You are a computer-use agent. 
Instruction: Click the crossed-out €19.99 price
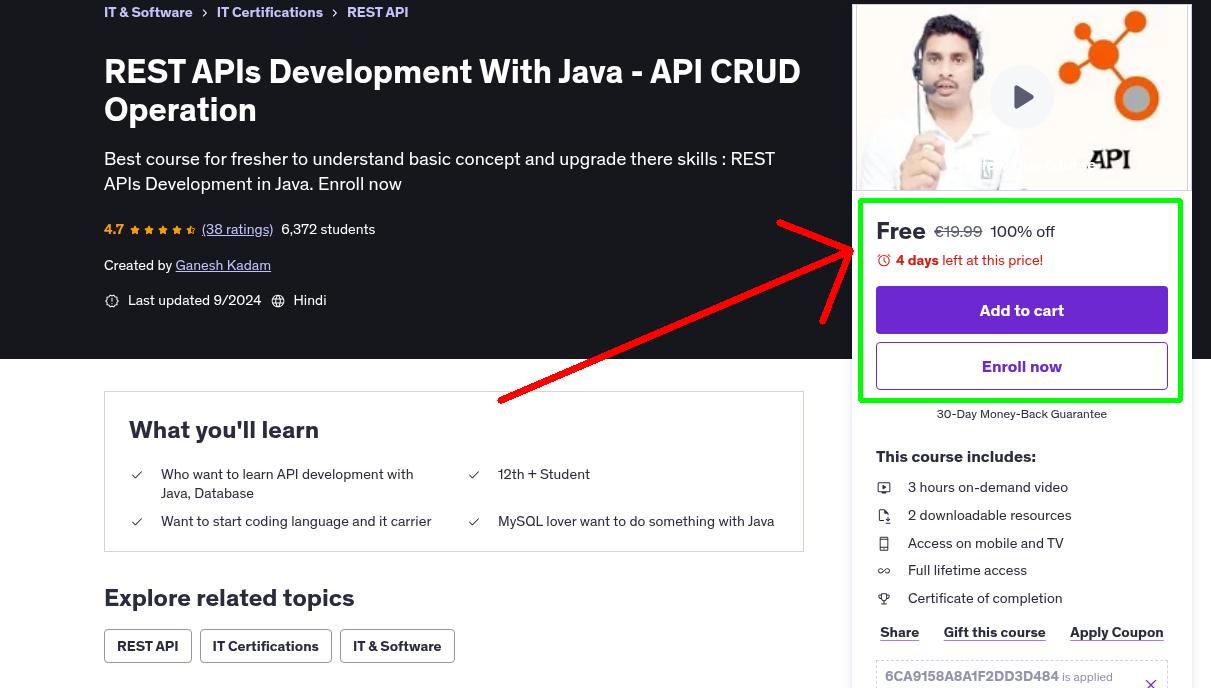[958, 231]
